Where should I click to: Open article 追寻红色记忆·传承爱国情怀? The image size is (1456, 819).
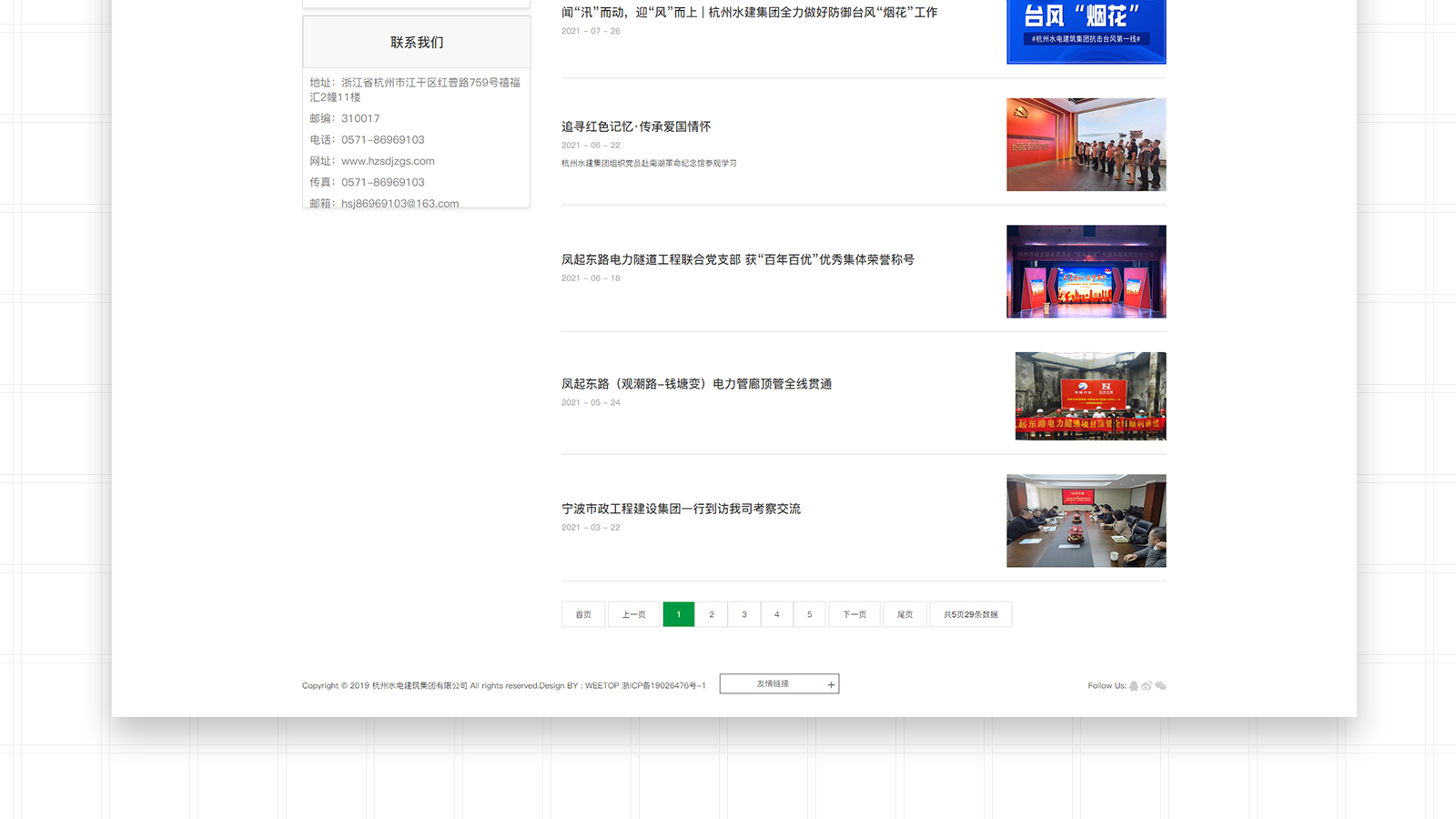(x=636, y=126)
